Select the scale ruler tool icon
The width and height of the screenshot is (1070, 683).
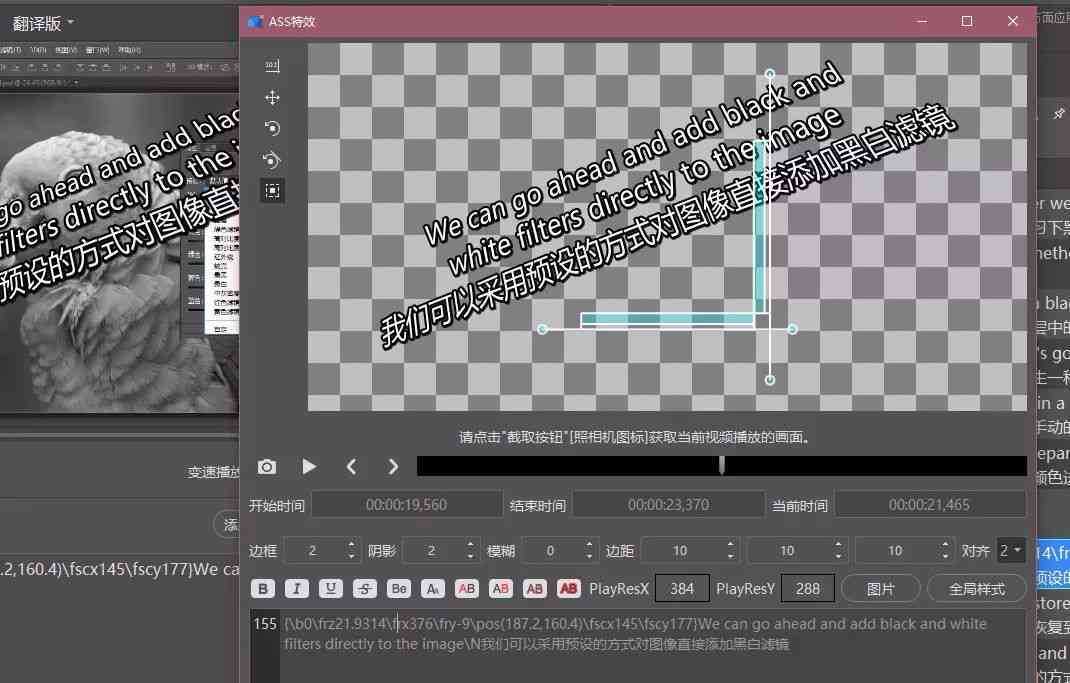(x=272, y=66)
